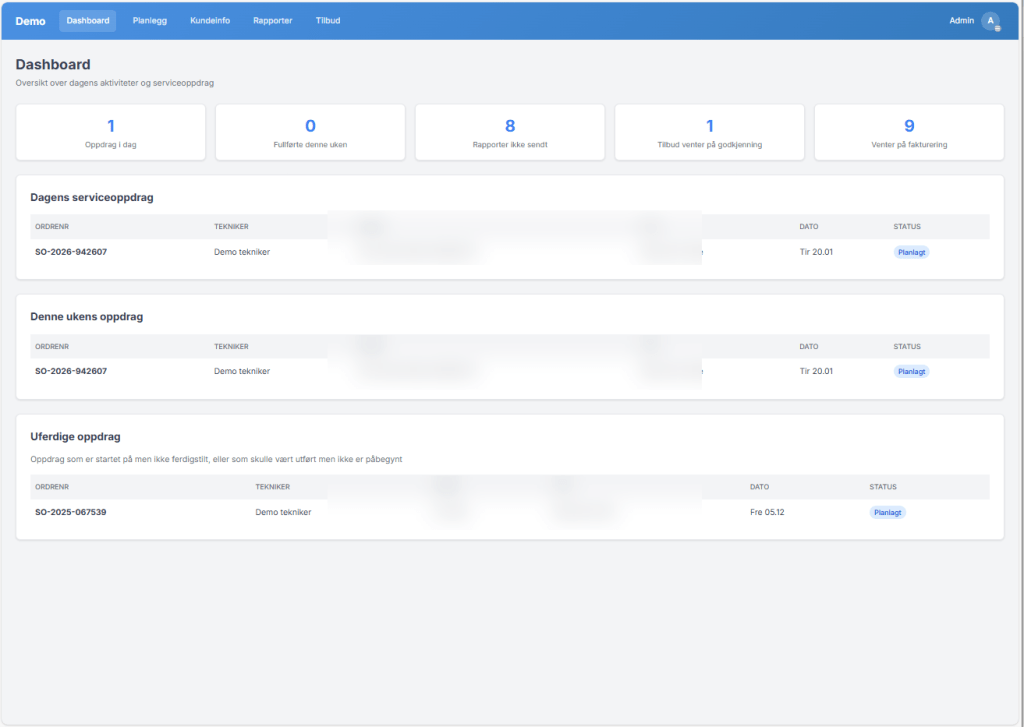
Task: Select the Dashboard navigation tab
Action: pos(88,21)
